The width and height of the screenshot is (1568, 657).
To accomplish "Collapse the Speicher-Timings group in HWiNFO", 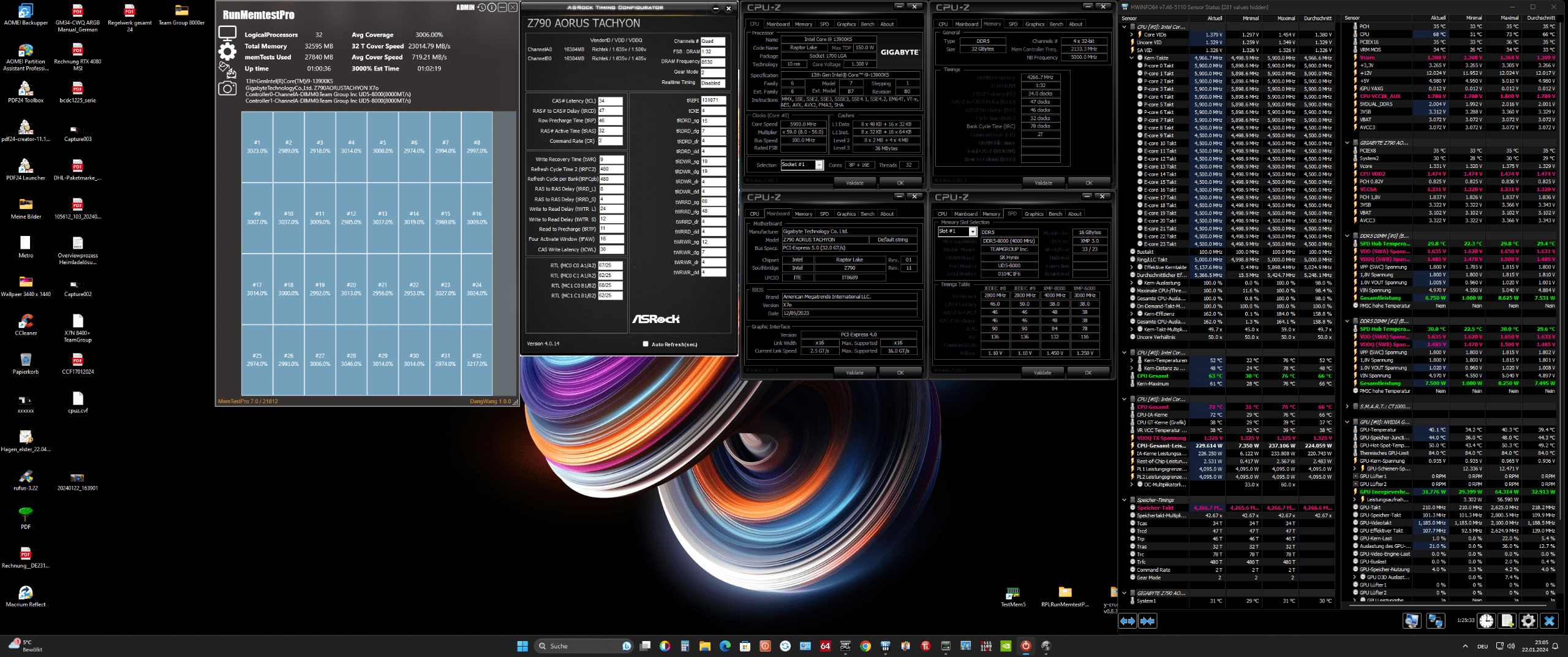I will [1125, 500].
